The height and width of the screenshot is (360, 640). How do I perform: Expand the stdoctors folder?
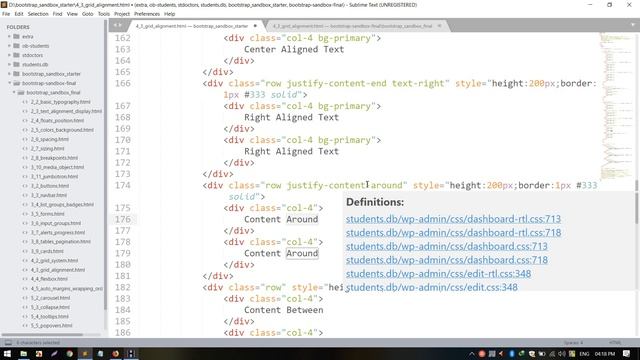(x=9, y=55)
